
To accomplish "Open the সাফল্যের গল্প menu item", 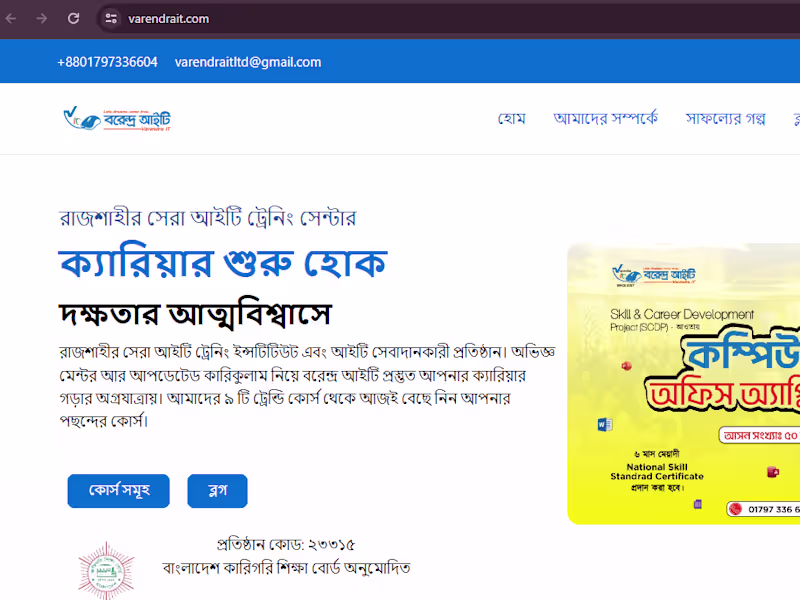I will click(x=726, y=118).
